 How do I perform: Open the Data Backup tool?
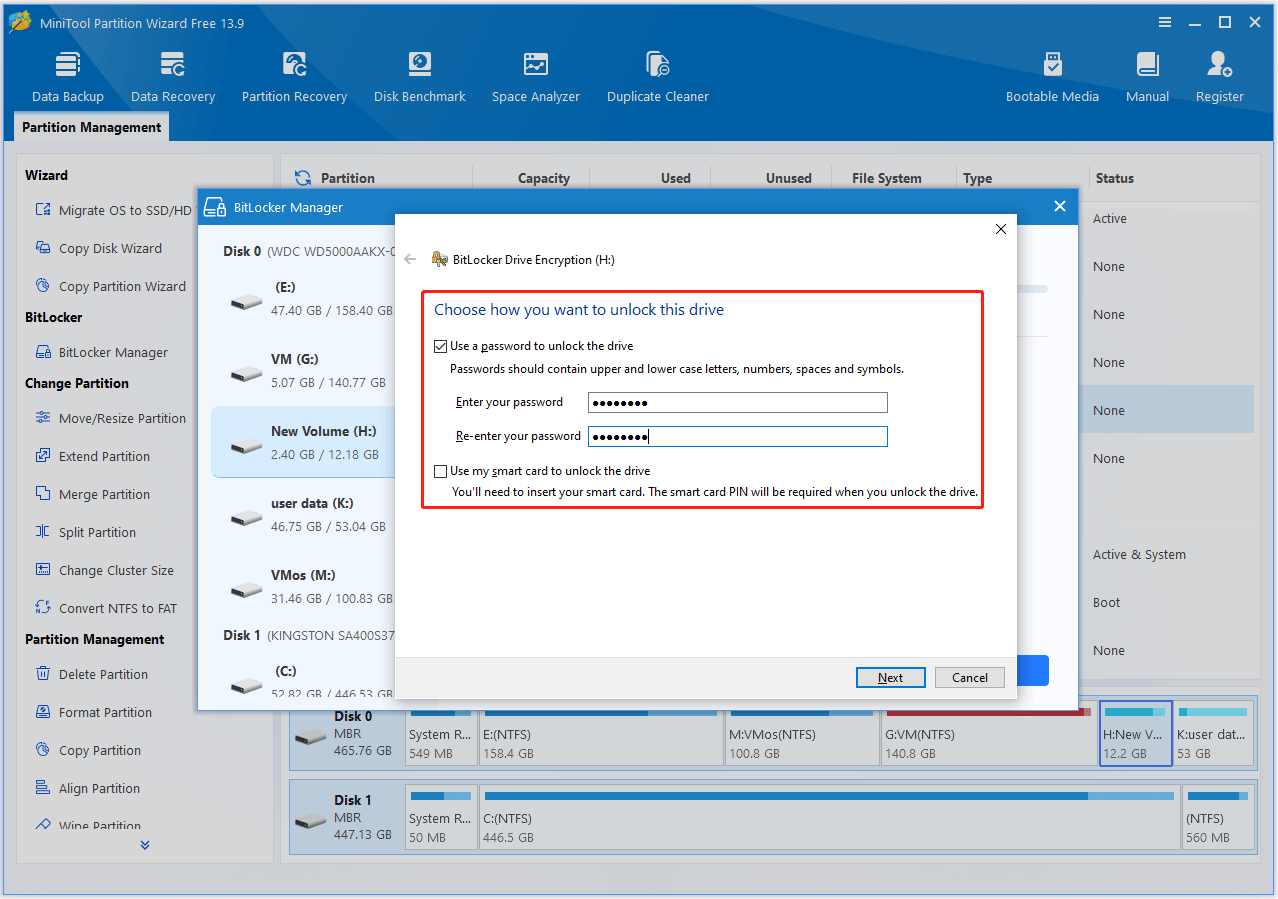[x=68, y=77]
